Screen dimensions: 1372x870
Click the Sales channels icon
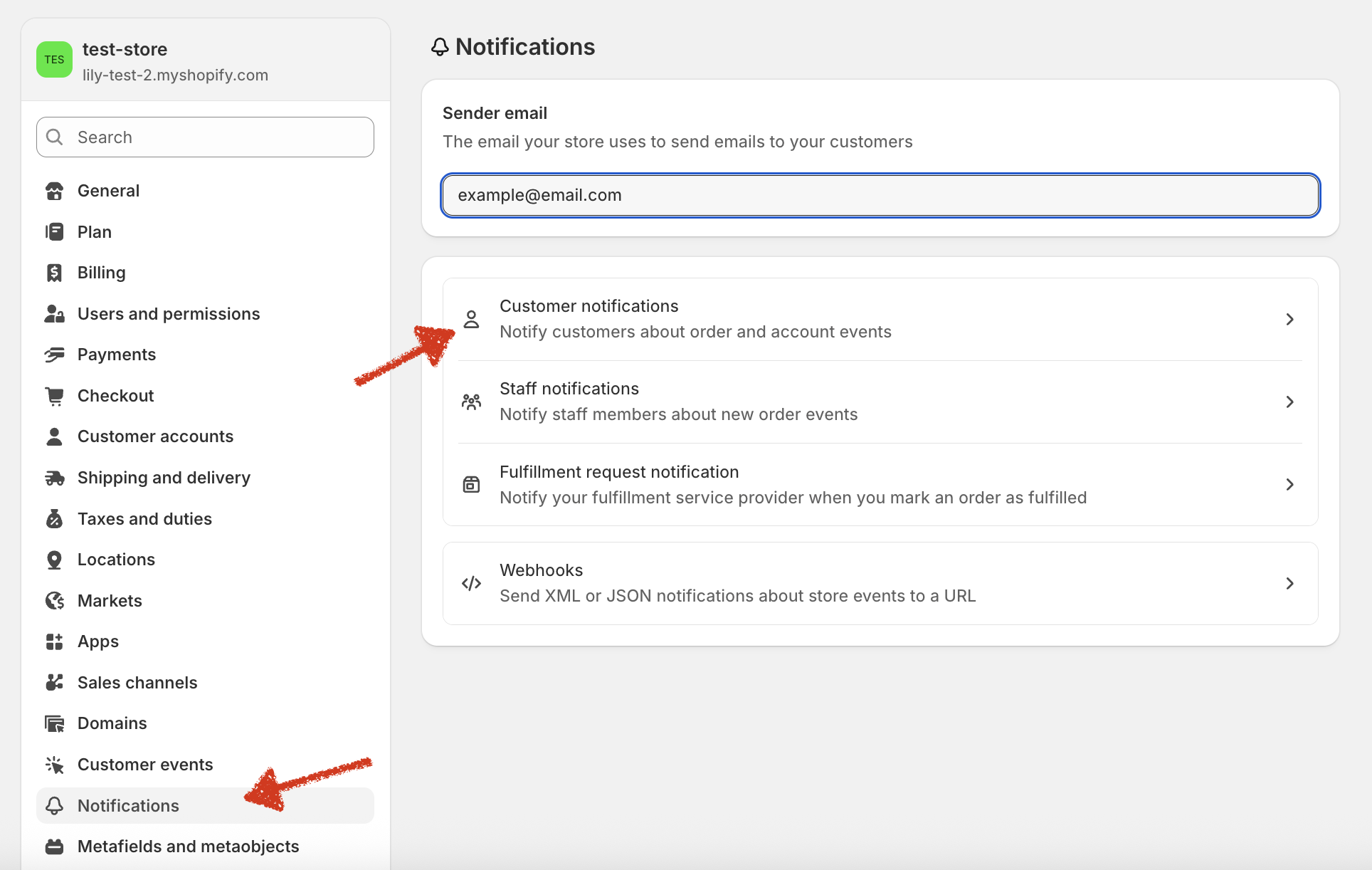(55, 683)
